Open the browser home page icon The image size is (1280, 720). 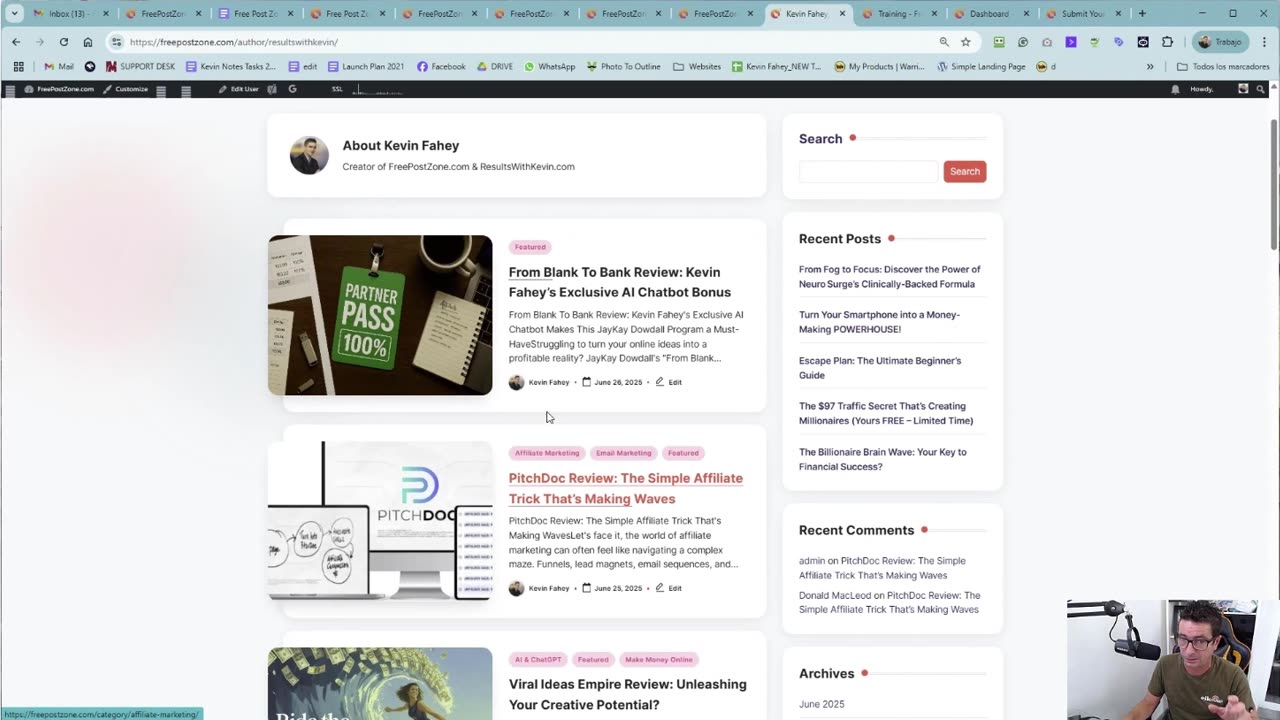pyautogui.click(x=88, y=42)
